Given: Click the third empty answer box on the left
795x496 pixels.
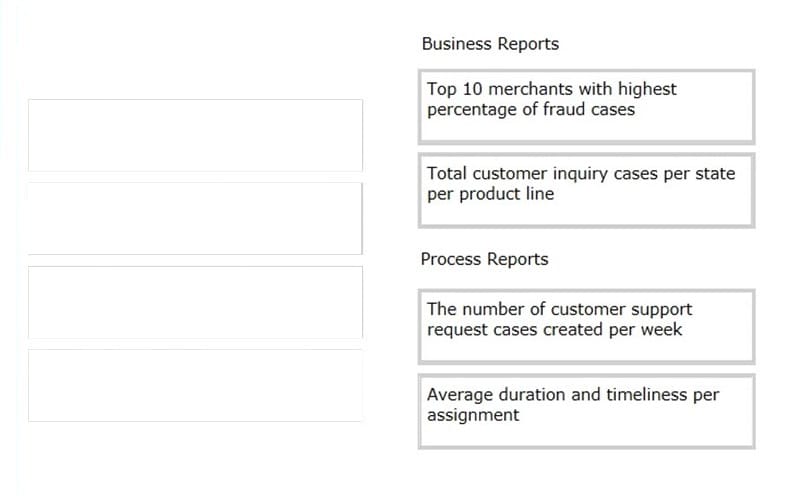Looking at the screenshot, I should pos(195,302).
